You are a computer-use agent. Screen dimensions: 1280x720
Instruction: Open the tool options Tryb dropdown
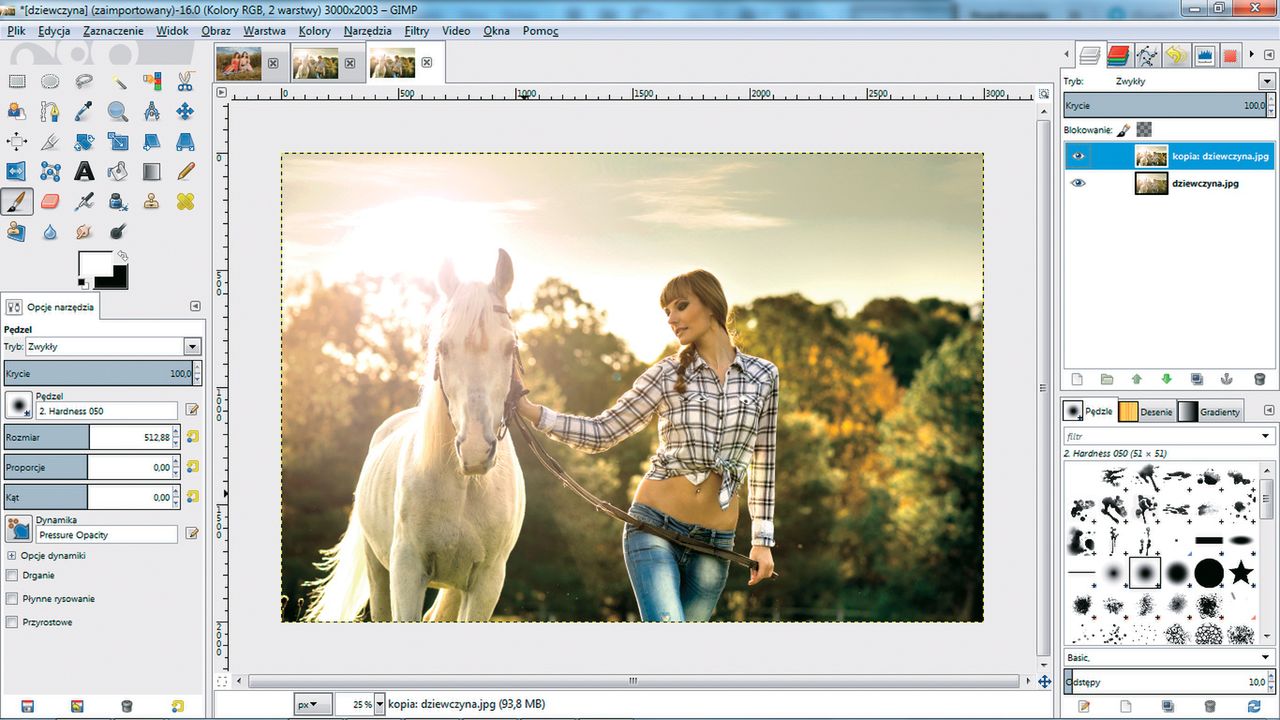[192, 346]
